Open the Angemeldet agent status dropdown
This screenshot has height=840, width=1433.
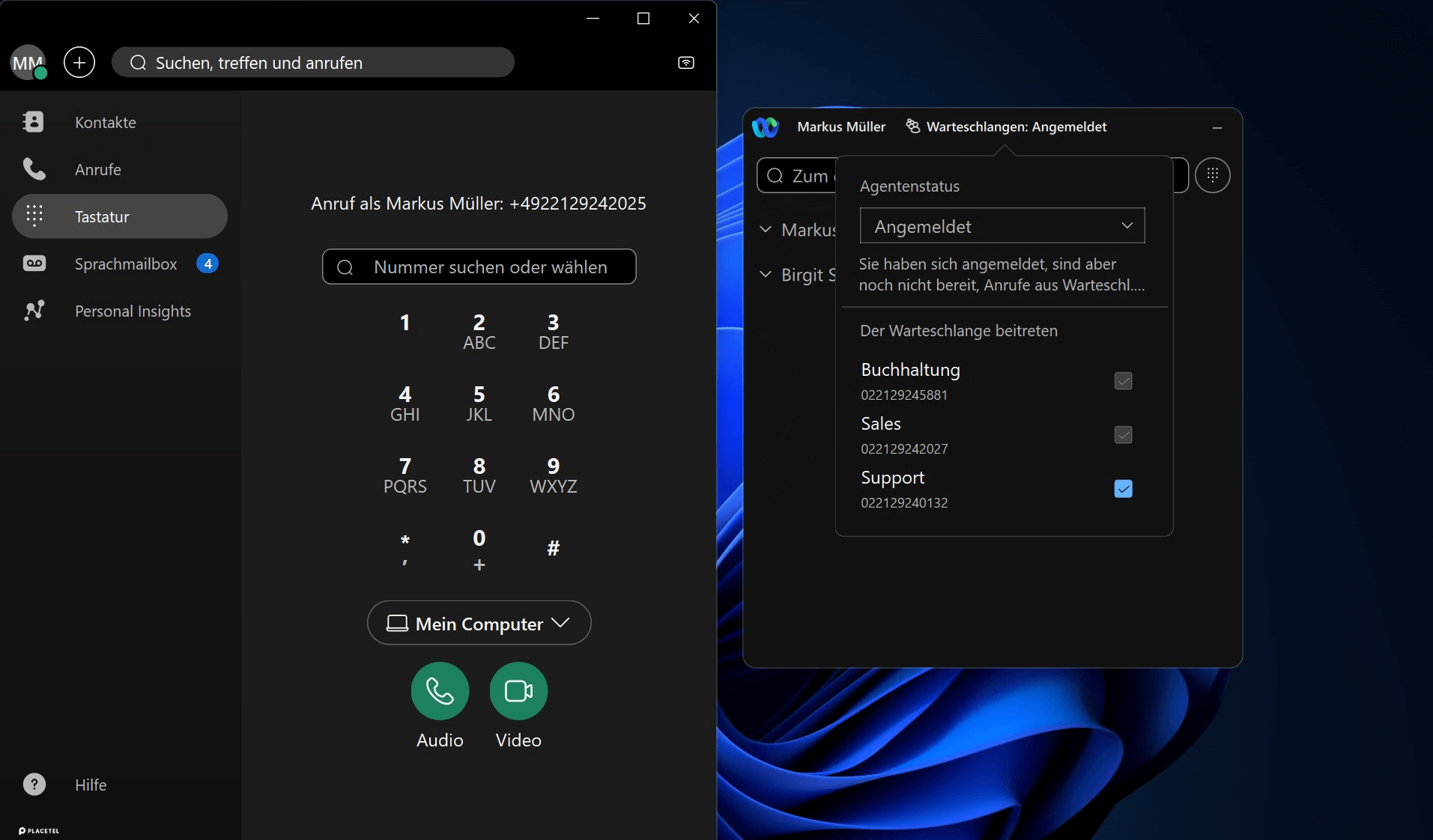click(1001, 225)
